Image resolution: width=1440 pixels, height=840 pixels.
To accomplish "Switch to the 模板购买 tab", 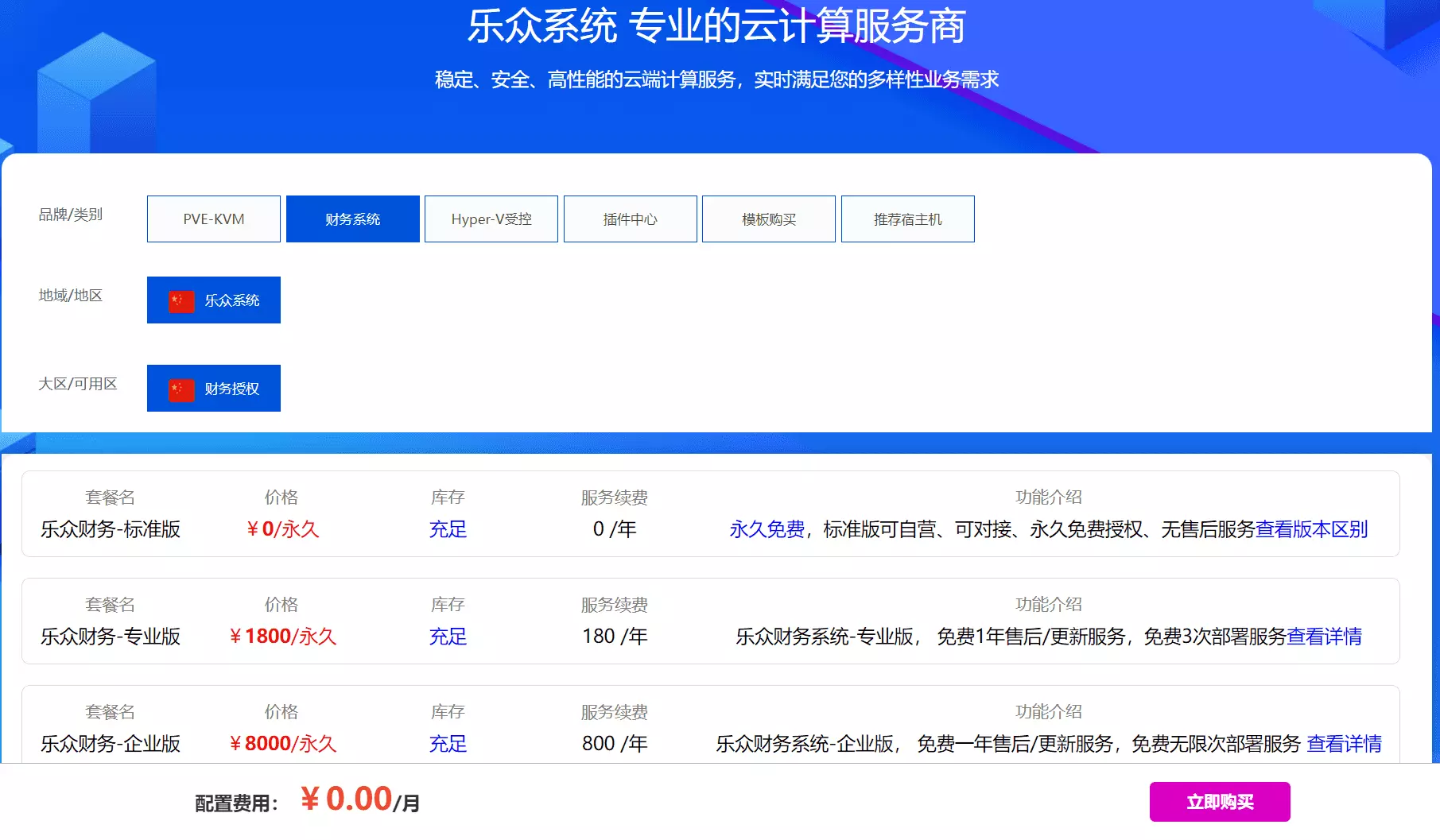I will click(x=769, y=219).
